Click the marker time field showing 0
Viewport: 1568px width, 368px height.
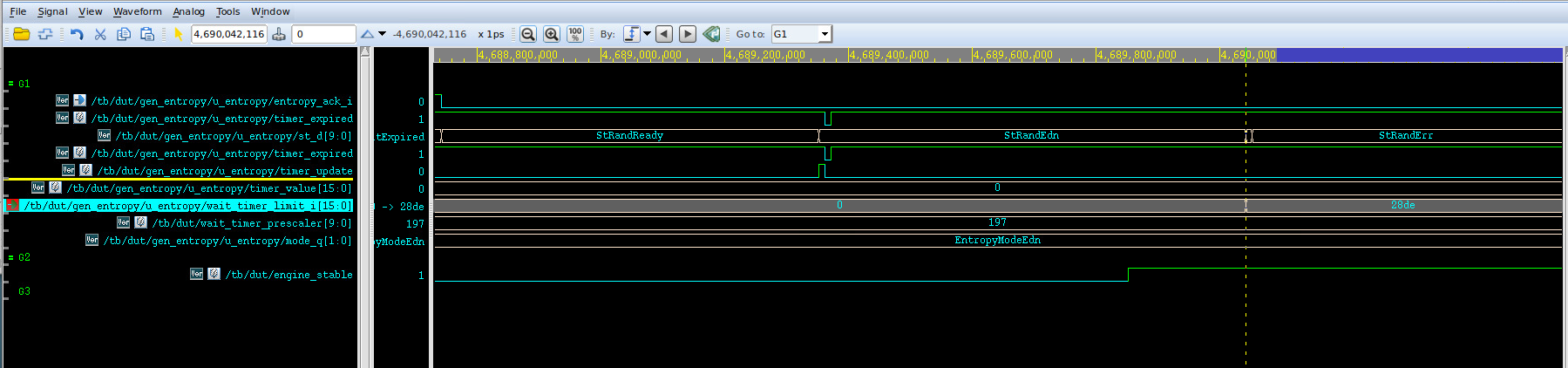pos(324,34)
